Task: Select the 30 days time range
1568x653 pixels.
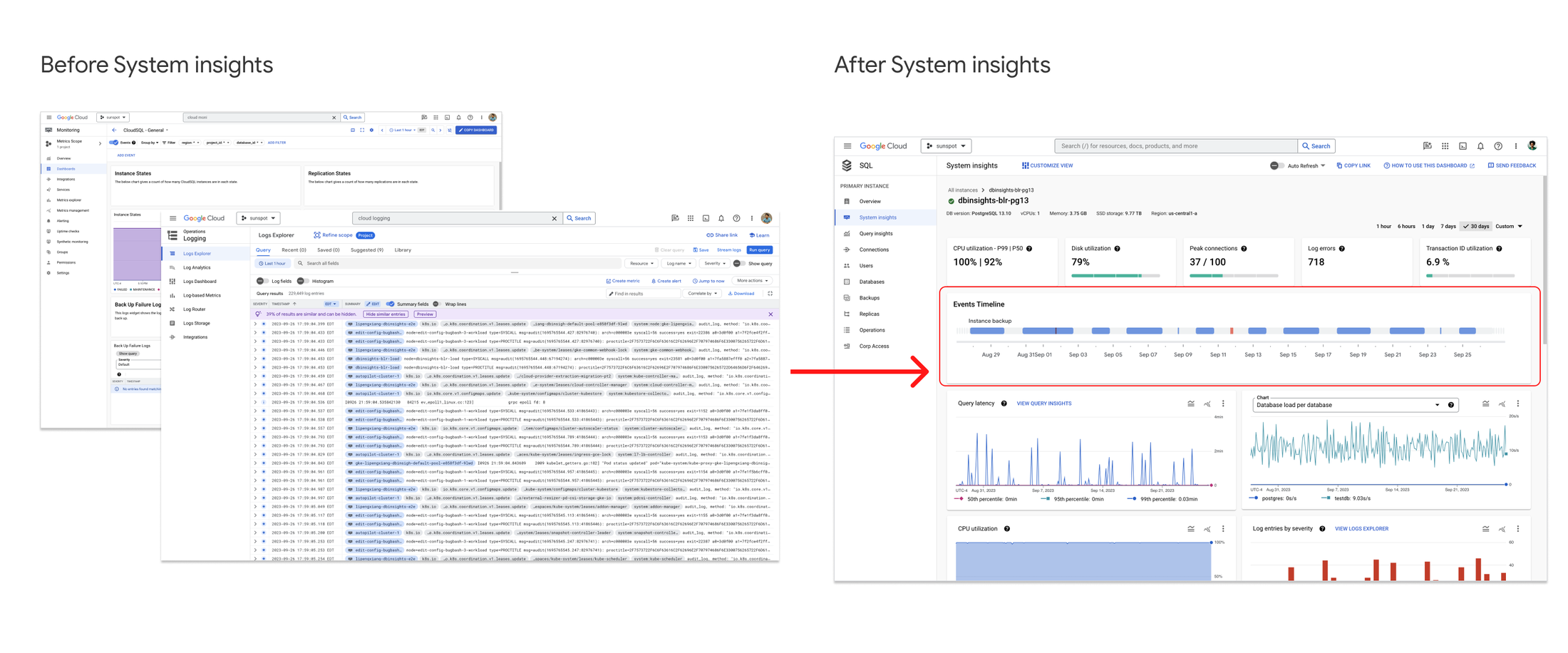Action: (1476, 227)
